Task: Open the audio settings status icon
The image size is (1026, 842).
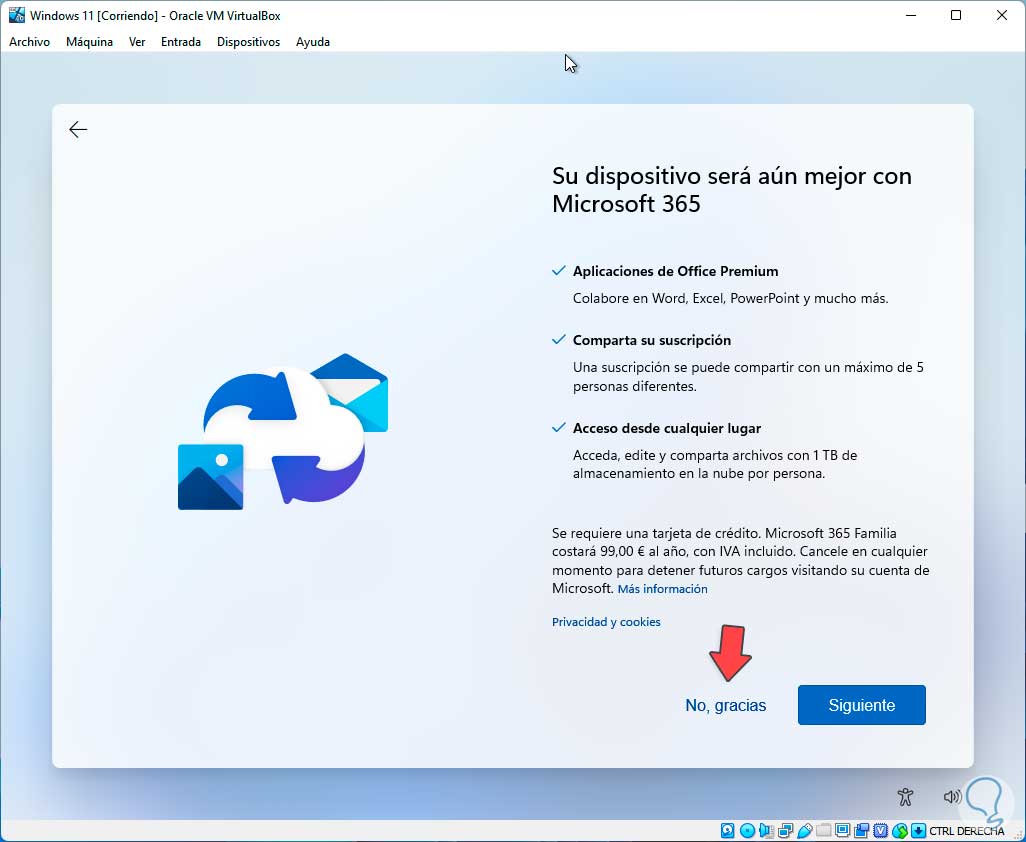Action: [x=766, y=831]
